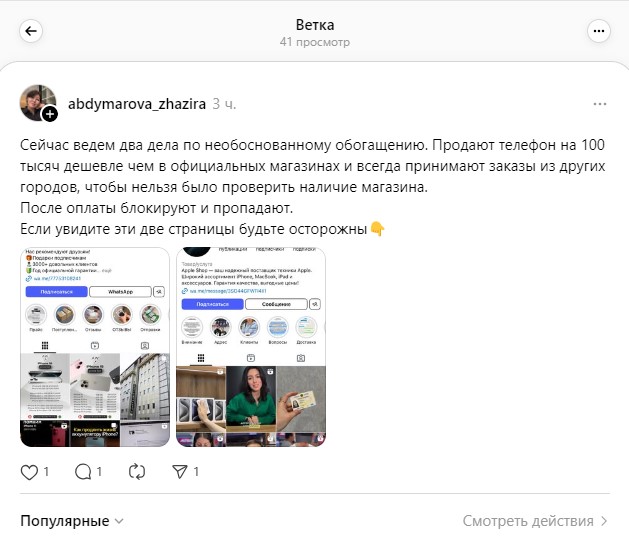Image resolution: width=629 pixels, height=542 pixels.
Task: Reply using the comment bubble icon
Action: (83, 472)
